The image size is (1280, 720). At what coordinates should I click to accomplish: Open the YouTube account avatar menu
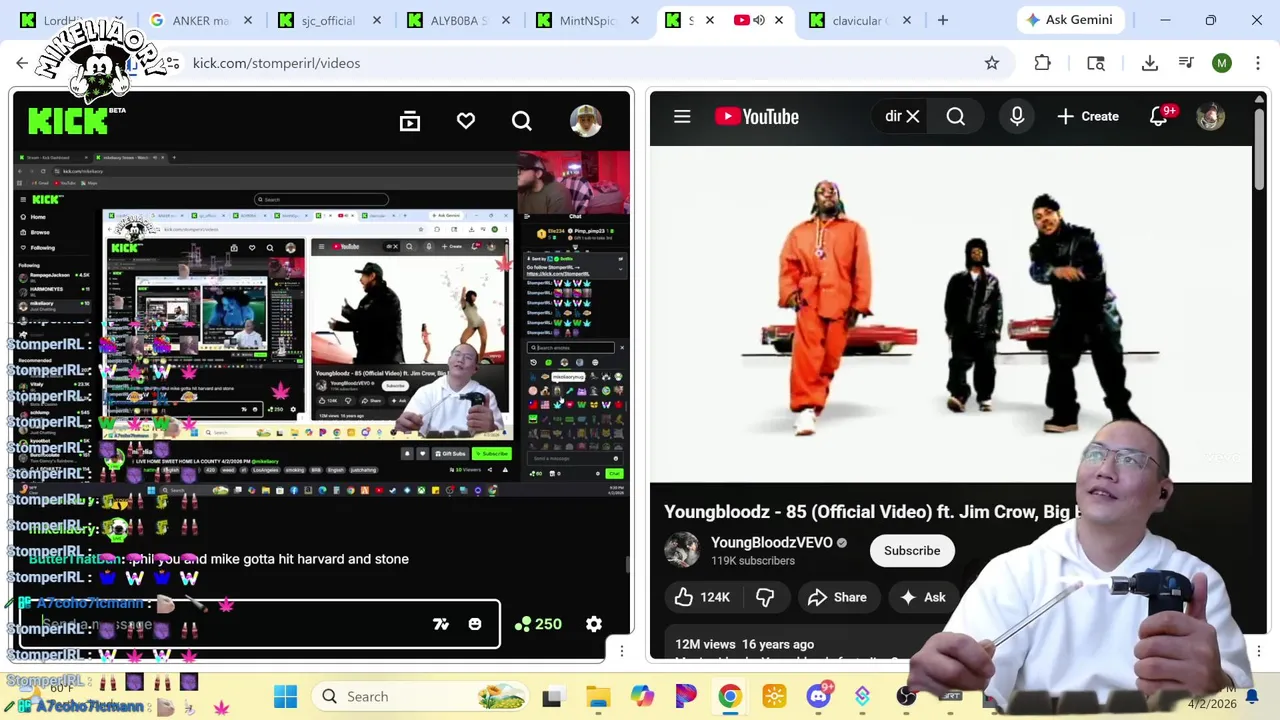1210,116
